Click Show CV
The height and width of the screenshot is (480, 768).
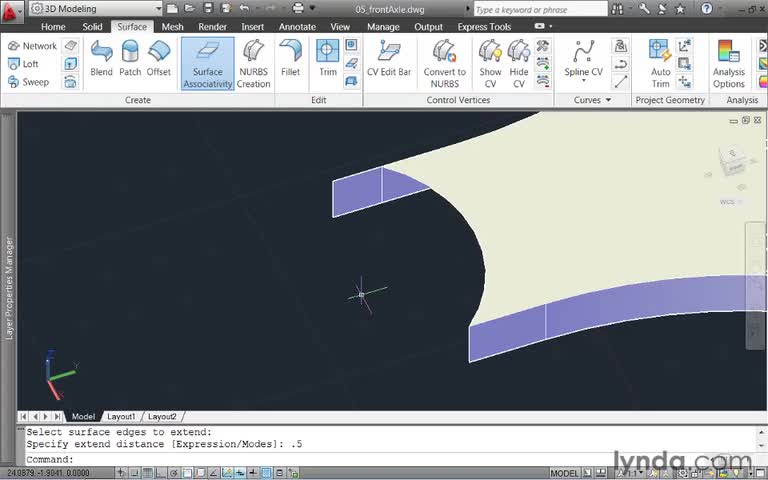[490, 64]
